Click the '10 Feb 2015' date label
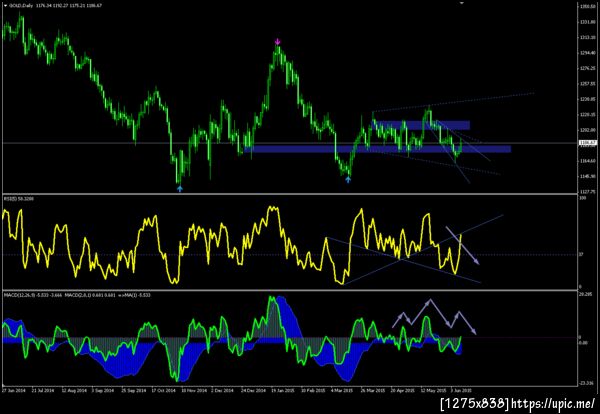The image size is (600, 414). [313, 391]
